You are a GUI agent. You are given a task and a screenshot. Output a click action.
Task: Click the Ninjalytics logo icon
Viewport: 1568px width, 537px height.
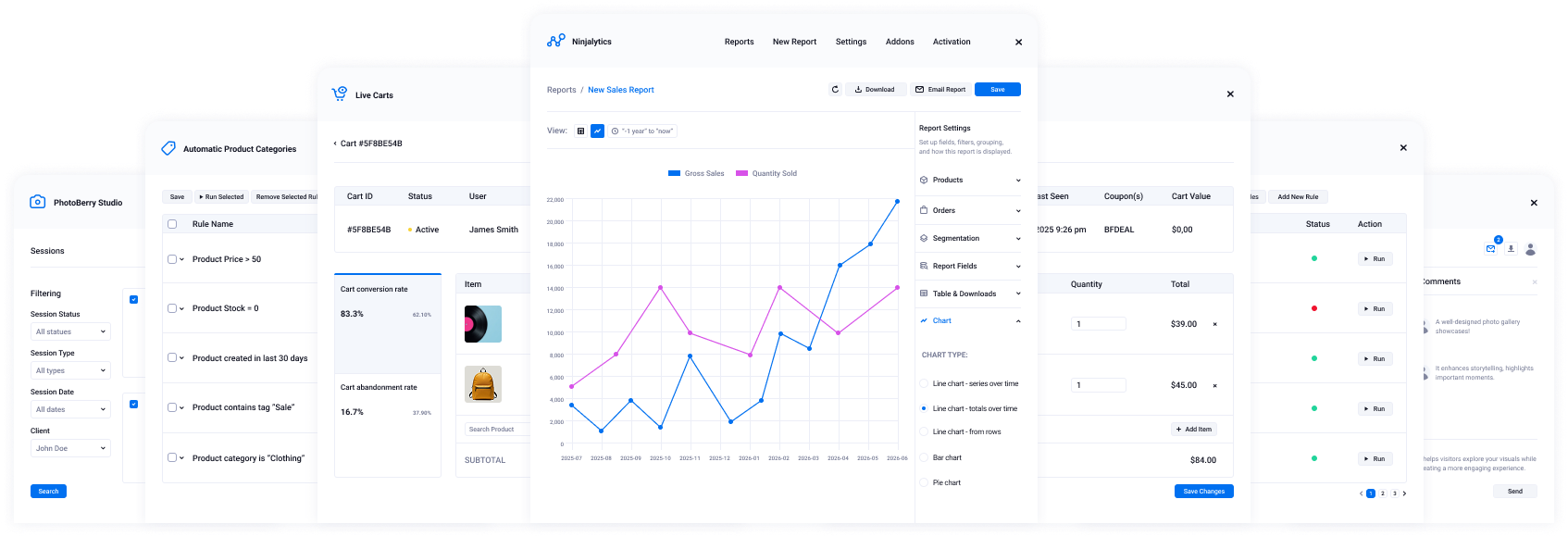(x=556, y=41)
